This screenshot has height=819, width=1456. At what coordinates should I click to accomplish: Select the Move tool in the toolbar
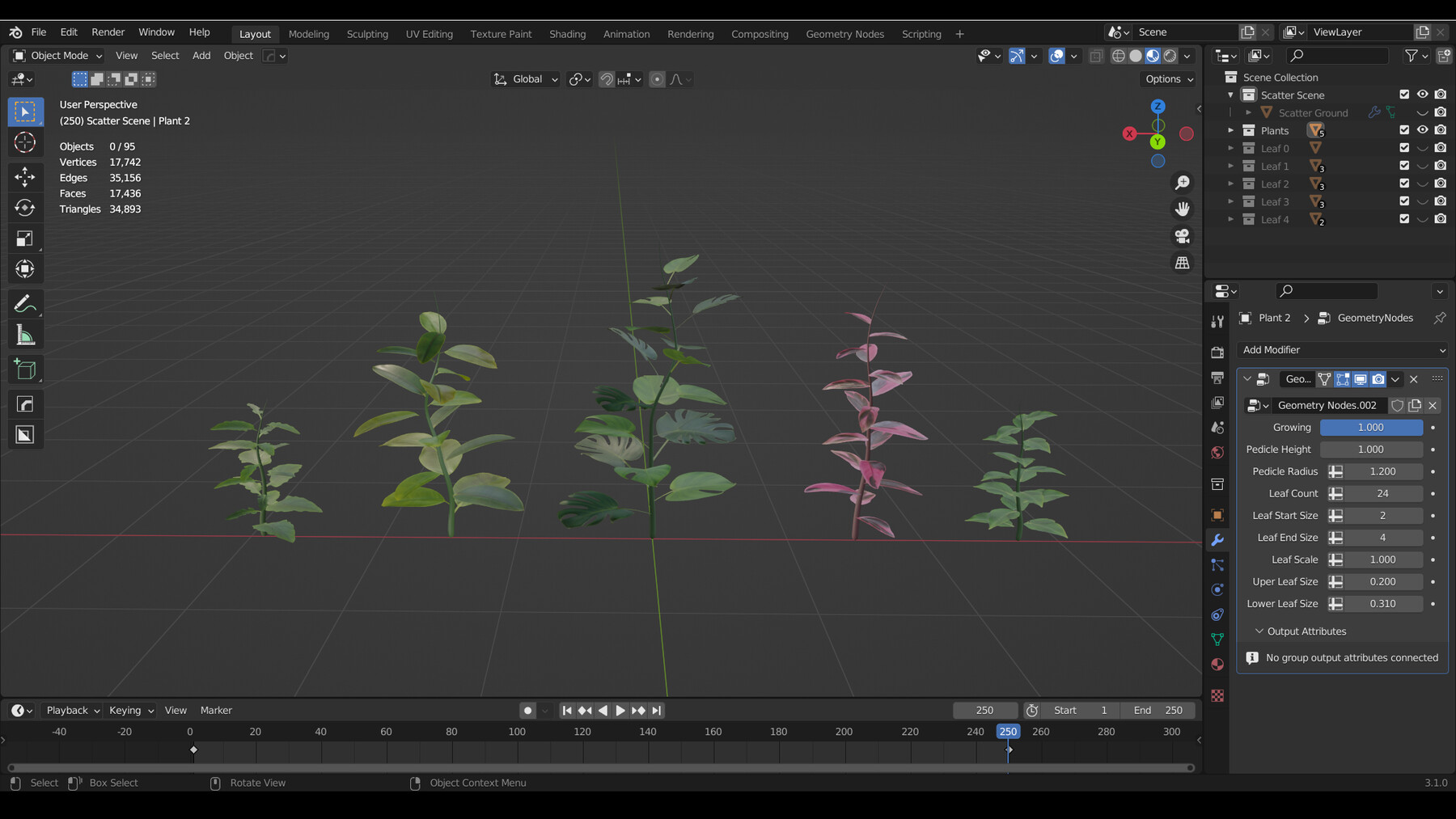click(25, 176)
